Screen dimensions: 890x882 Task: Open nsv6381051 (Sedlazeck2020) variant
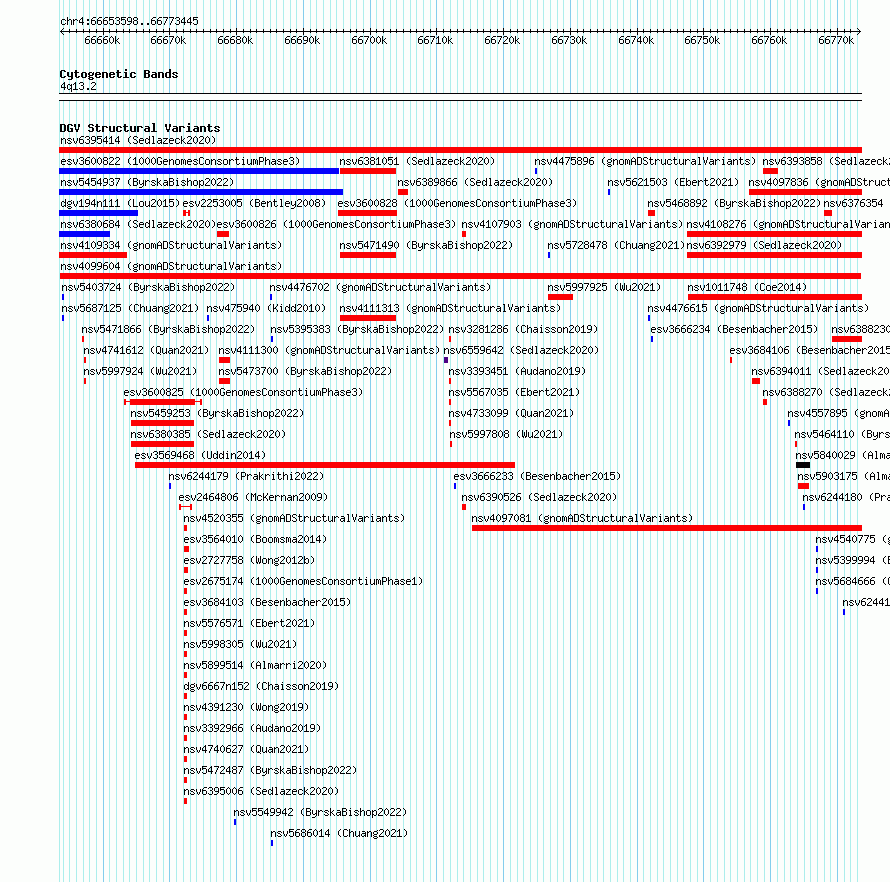point(417,161)
